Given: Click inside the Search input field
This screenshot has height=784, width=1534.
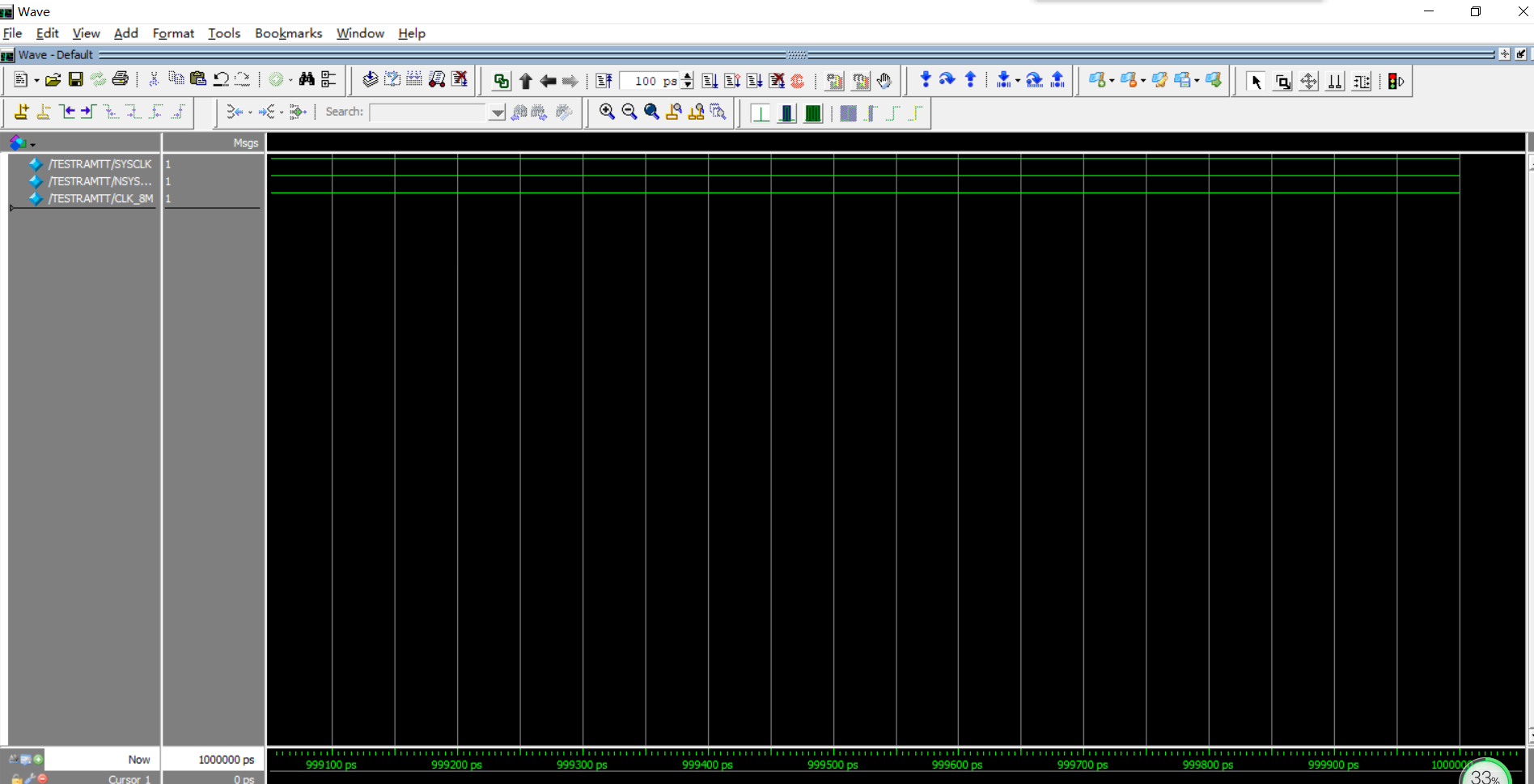Looking at the screenshot, I should [x=429, y=112].
